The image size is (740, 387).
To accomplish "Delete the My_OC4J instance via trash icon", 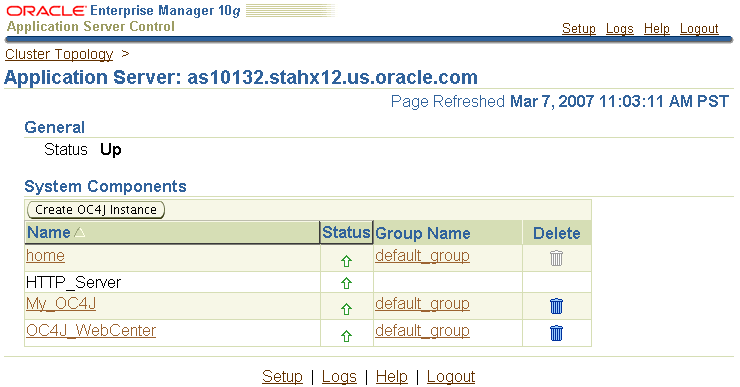I will [x=556, y=306].
